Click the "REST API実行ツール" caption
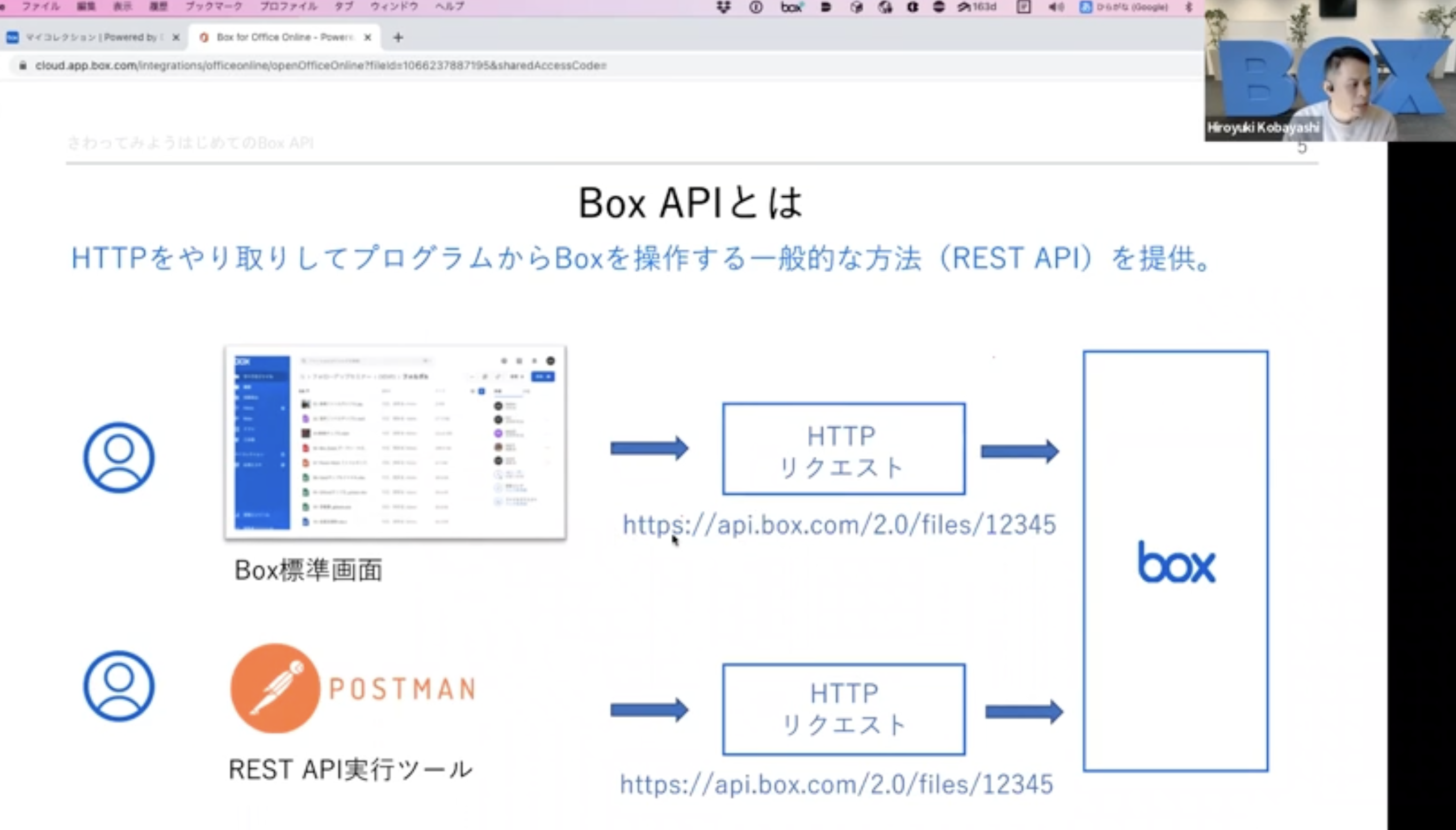 (x=350, y=769)
